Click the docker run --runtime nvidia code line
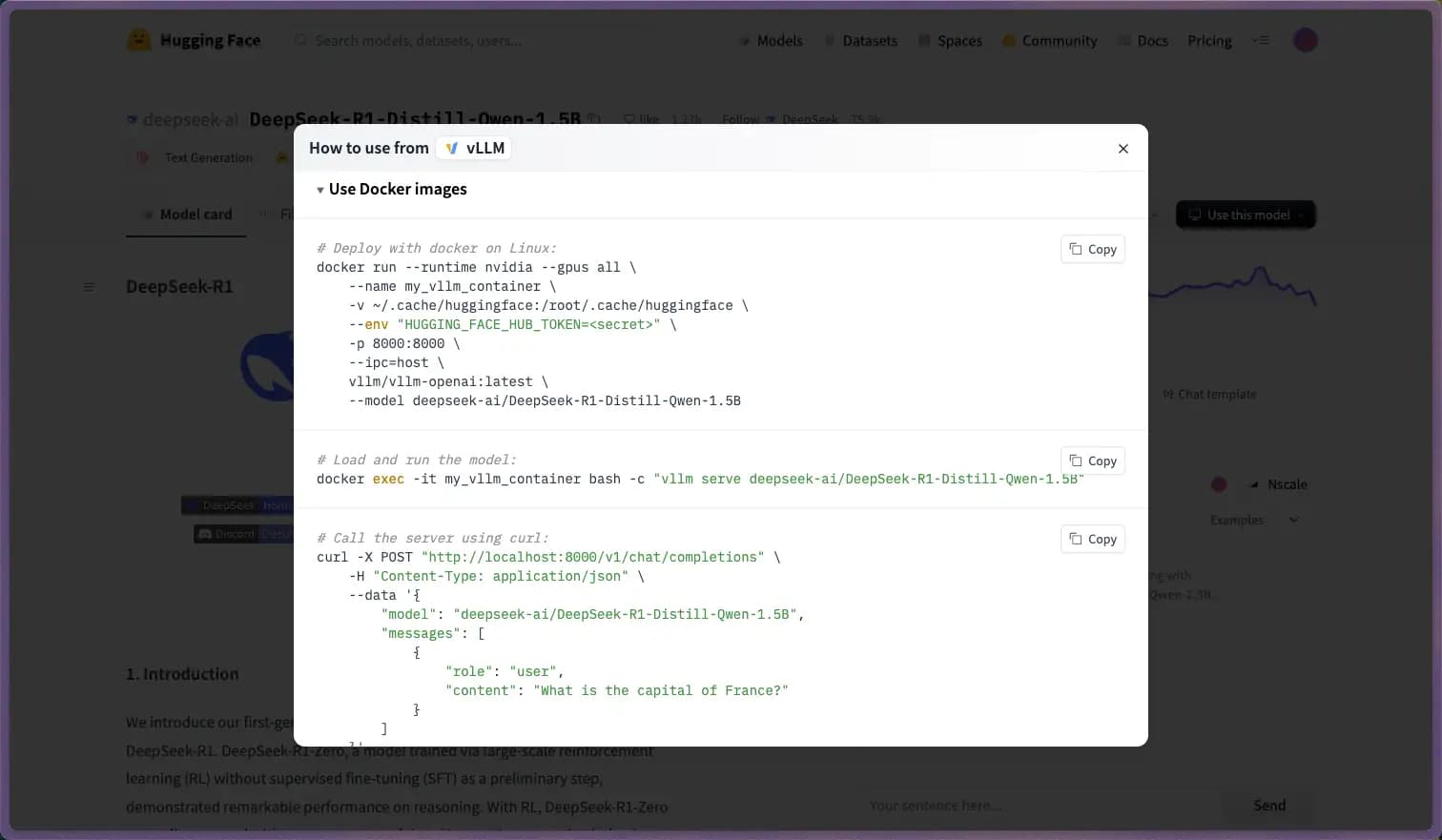 point(476,268)
